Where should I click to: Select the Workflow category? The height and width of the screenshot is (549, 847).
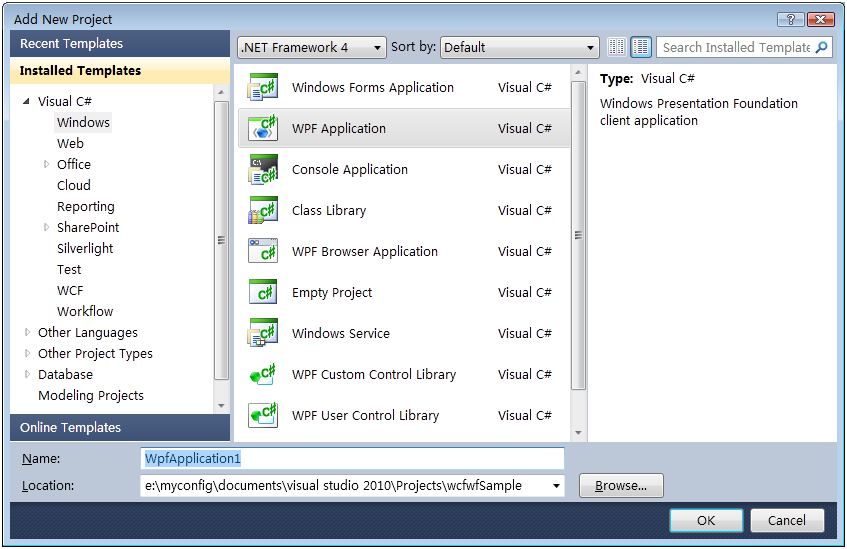85,312
